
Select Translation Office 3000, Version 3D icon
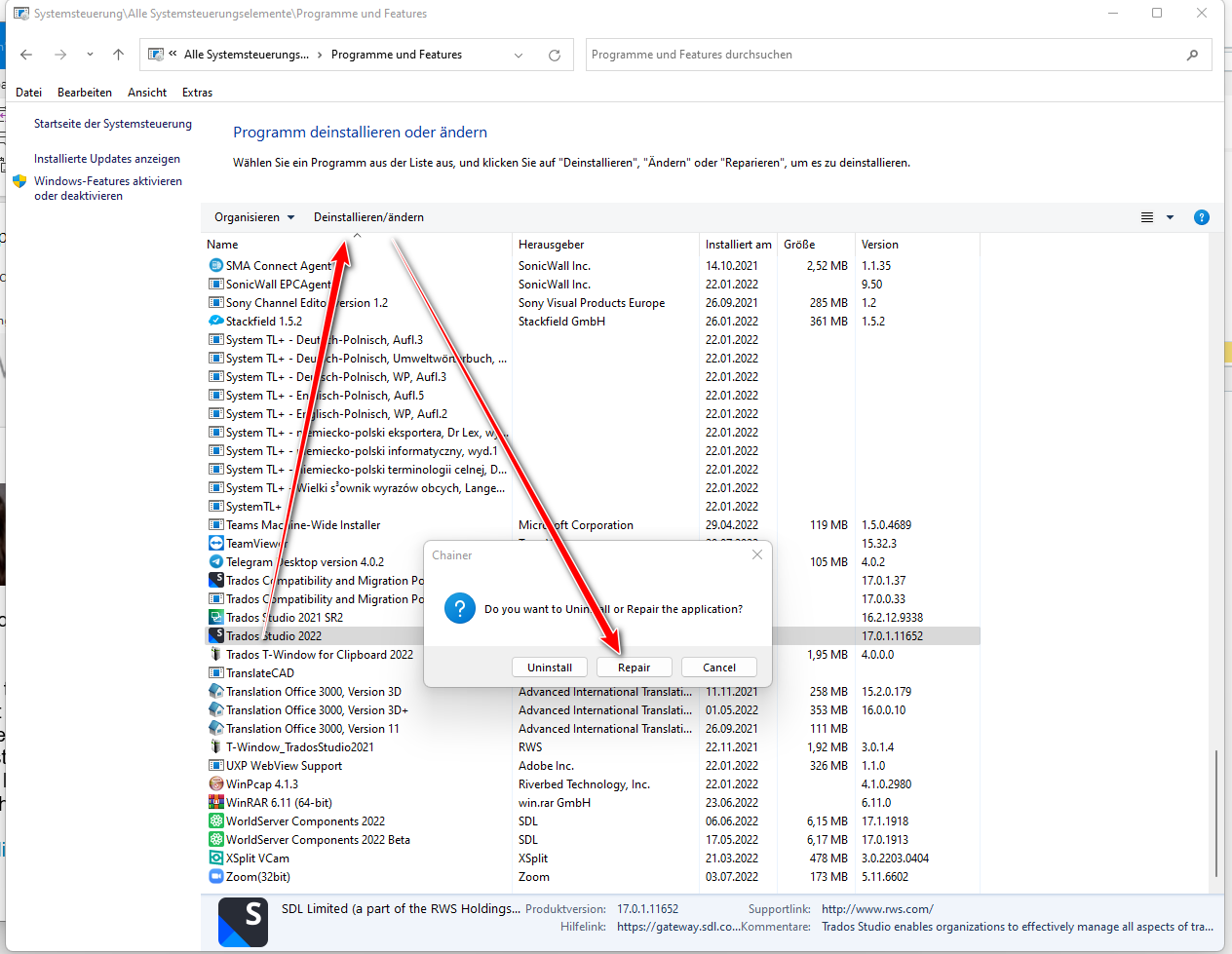coord(215,691)
